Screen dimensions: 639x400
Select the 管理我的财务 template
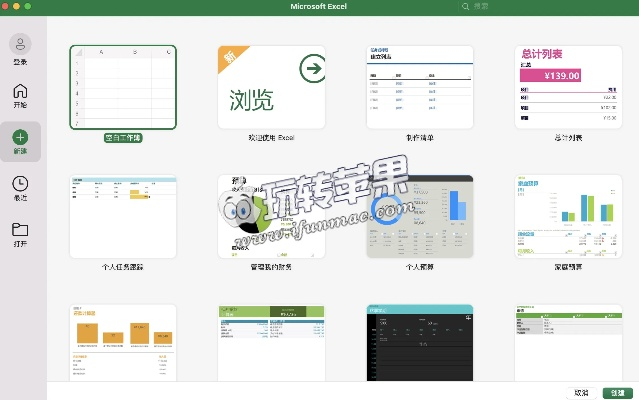pyautogui.click(x=271, y=217)
